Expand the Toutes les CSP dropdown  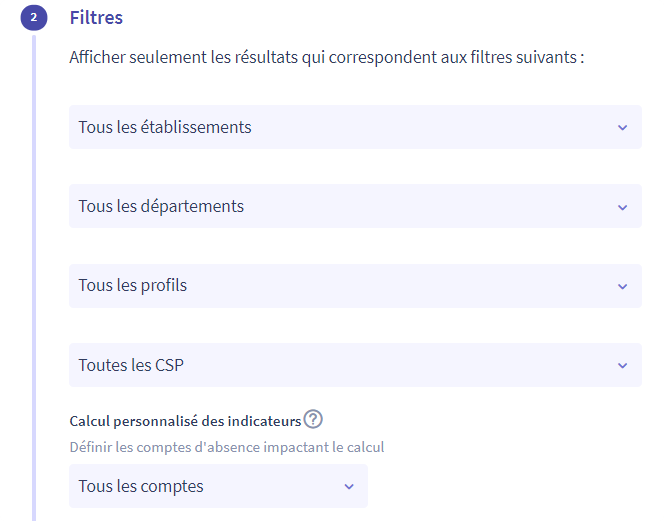pos(355,365)
